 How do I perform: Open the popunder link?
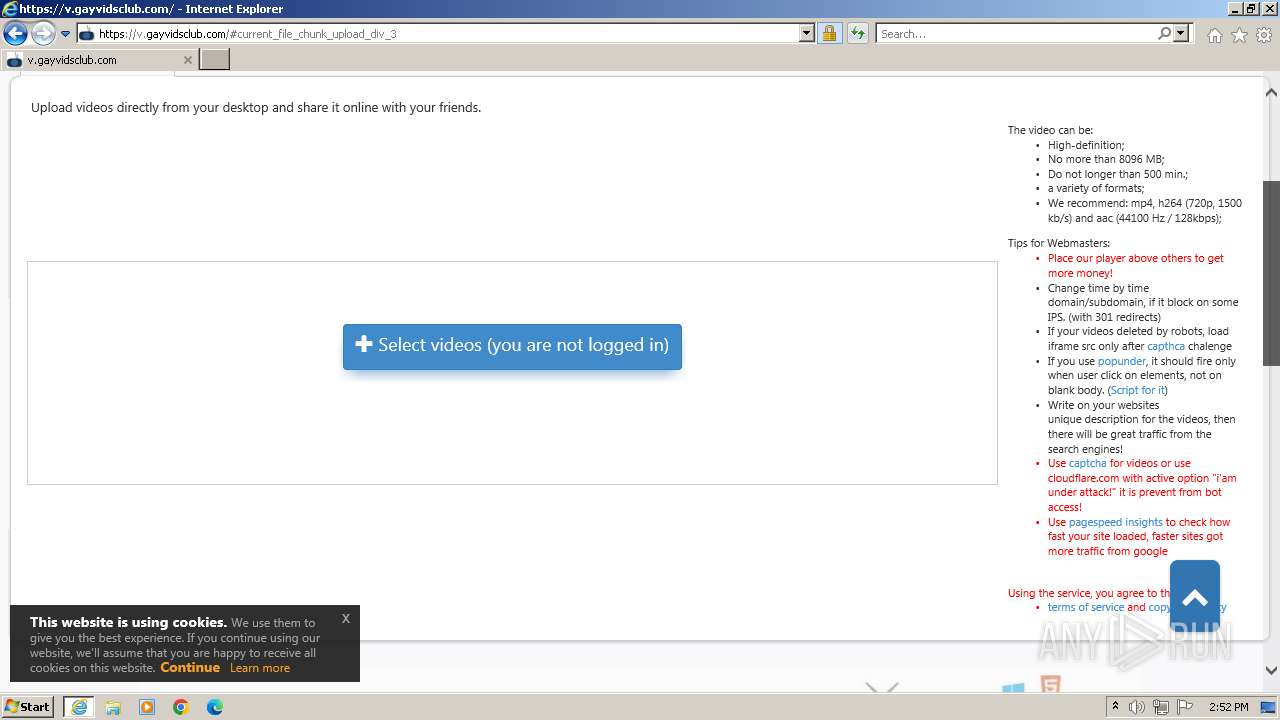click(x=1122, y=361)
